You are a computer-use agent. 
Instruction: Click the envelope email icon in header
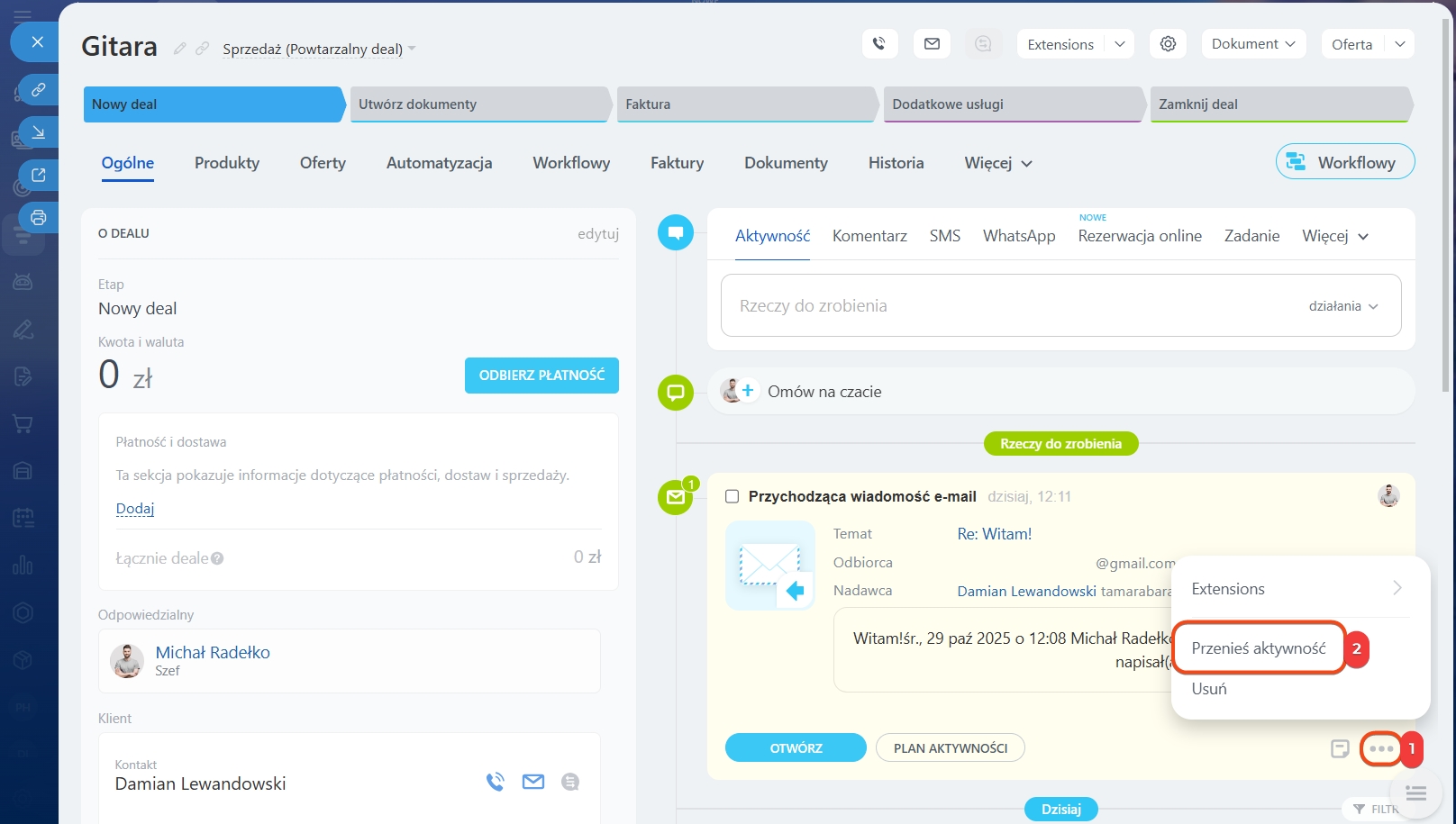(932, 44)
